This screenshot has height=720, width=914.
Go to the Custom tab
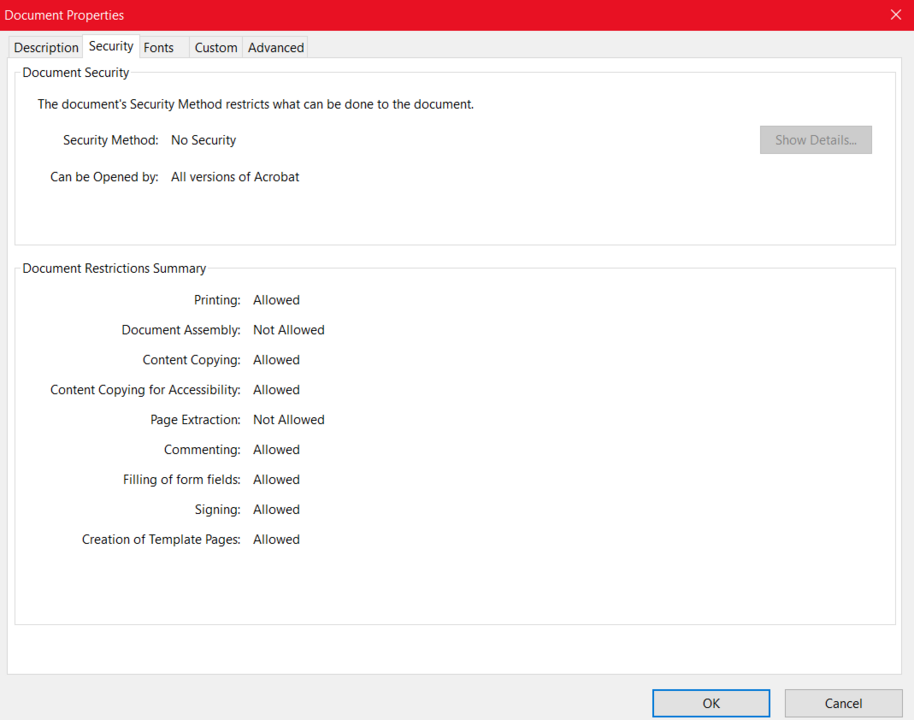coord(216,48)
